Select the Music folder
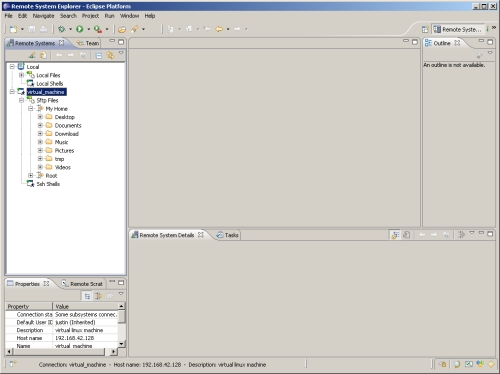 click(x=61, y=142)
